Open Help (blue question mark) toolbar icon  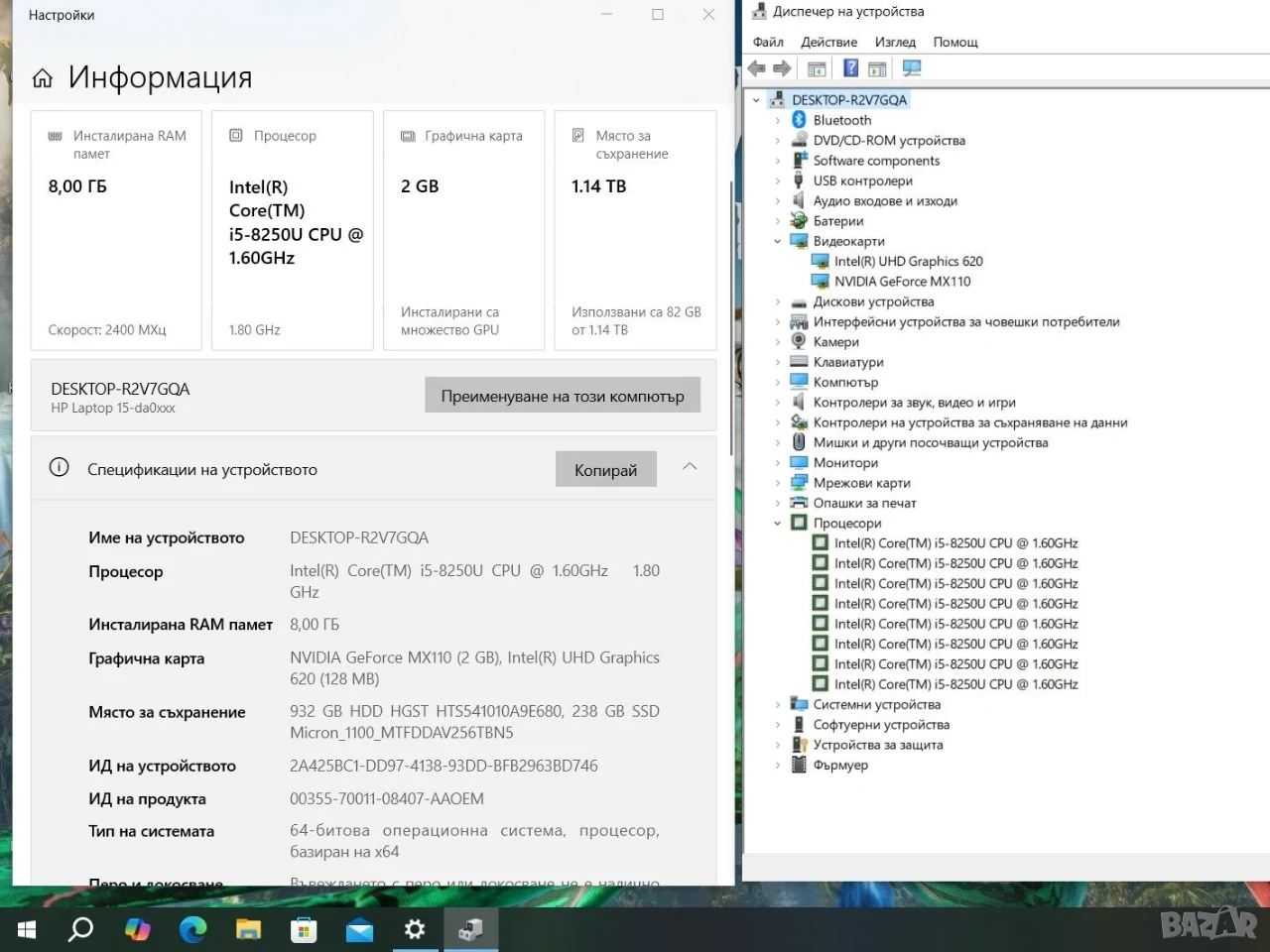point(850,68)
